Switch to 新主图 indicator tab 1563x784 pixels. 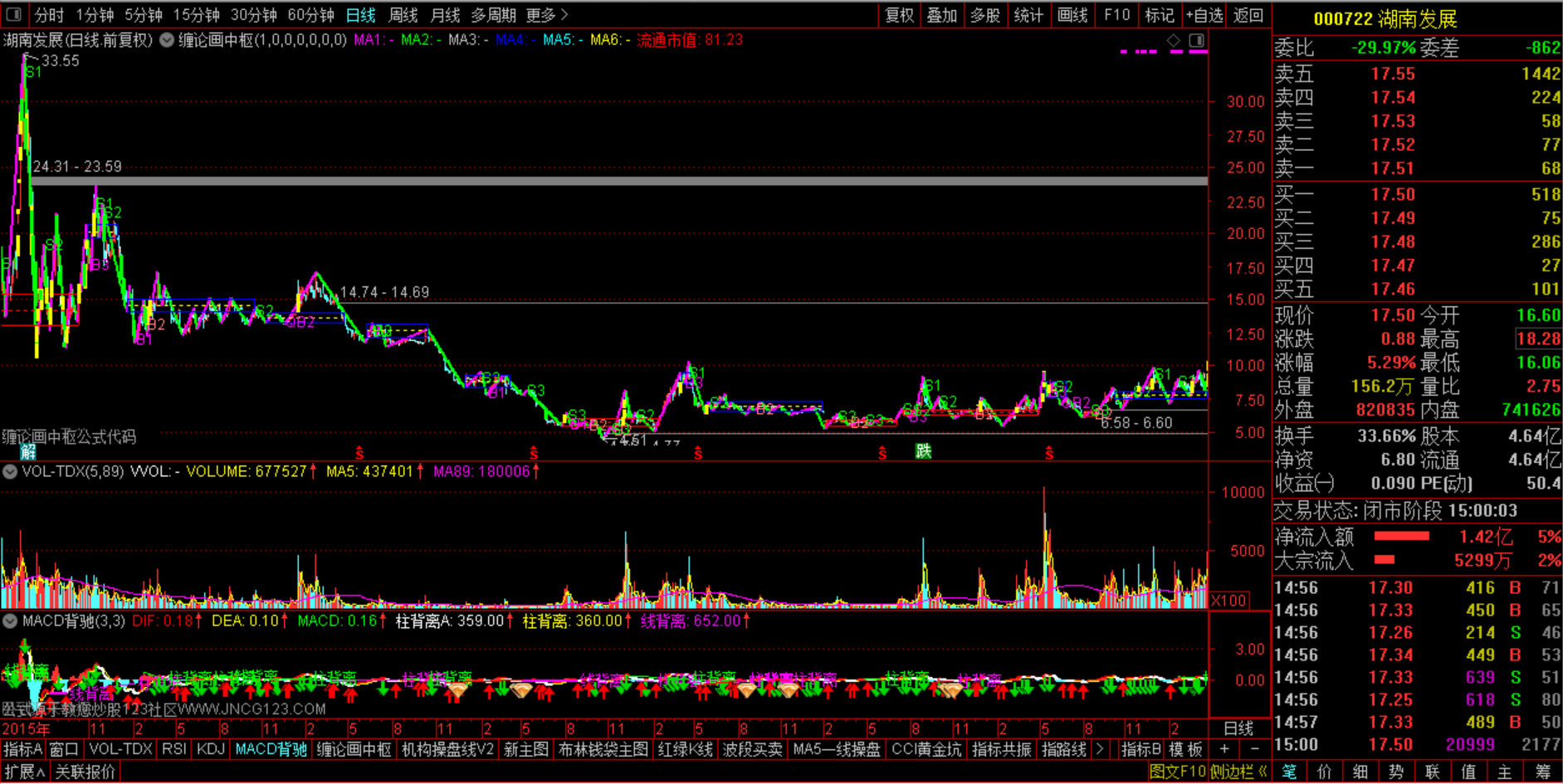click(526, 749)
